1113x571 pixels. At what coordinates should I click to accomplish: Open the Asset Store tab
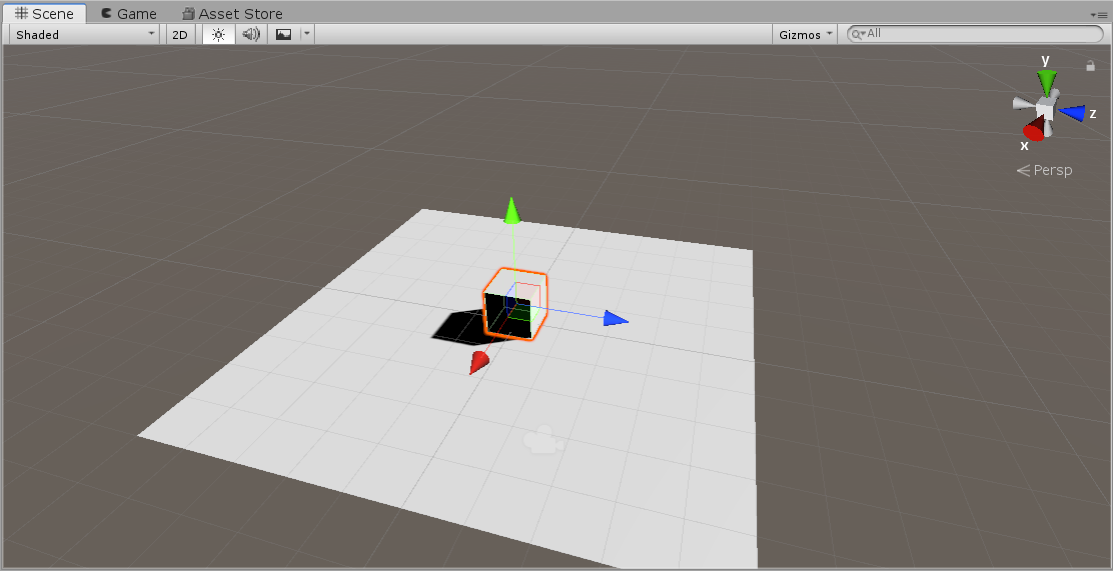(x=232, y=13)
